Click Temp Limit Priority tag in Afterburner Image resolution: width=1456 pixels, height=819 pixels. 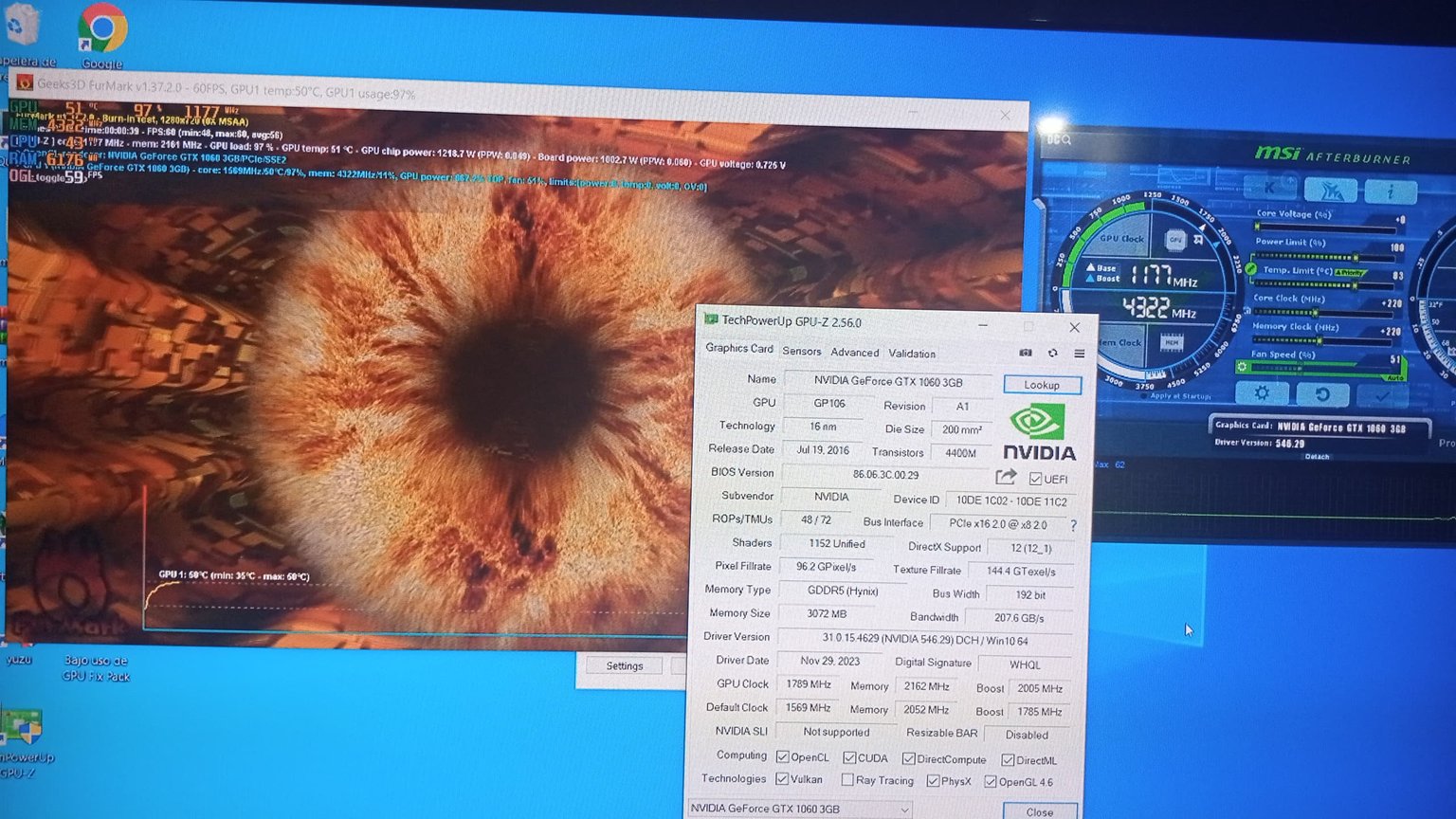point(1350,272)
